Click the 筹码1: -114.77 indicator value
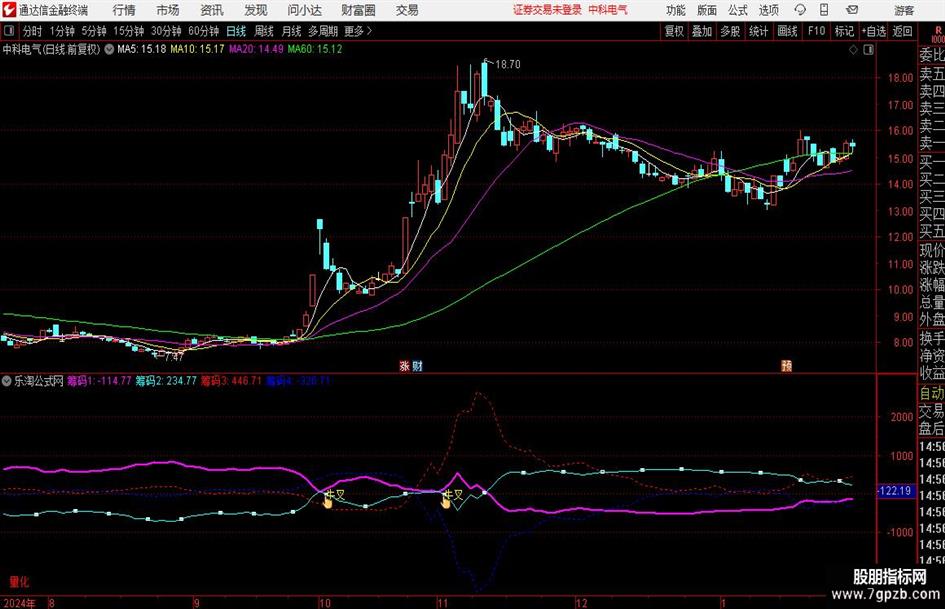Viewport: 945px width, 609px height. pos(99,380)
